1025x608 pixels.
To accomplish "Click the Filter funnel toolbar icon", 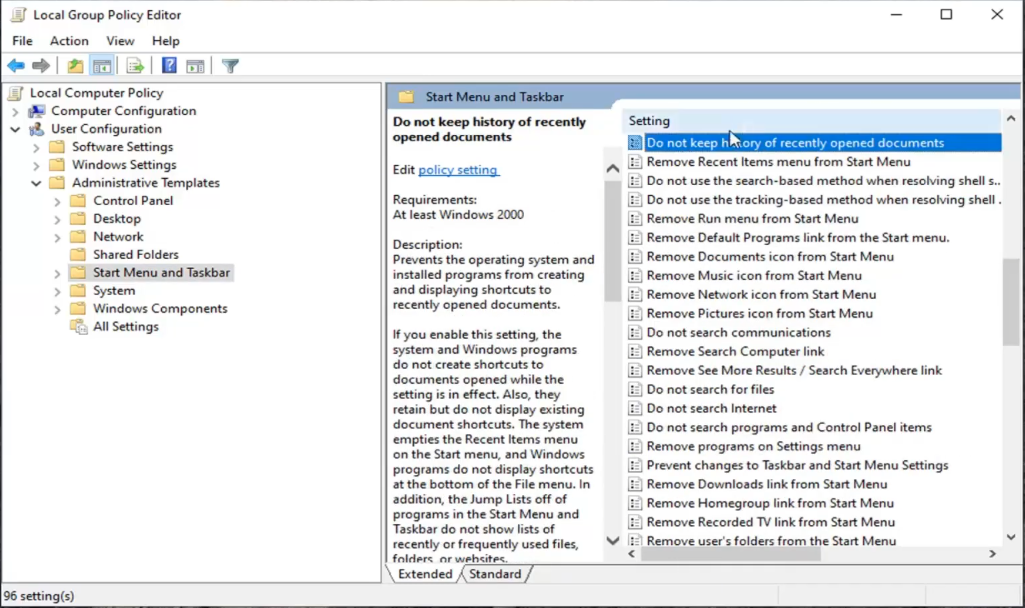I will [230, 65].
